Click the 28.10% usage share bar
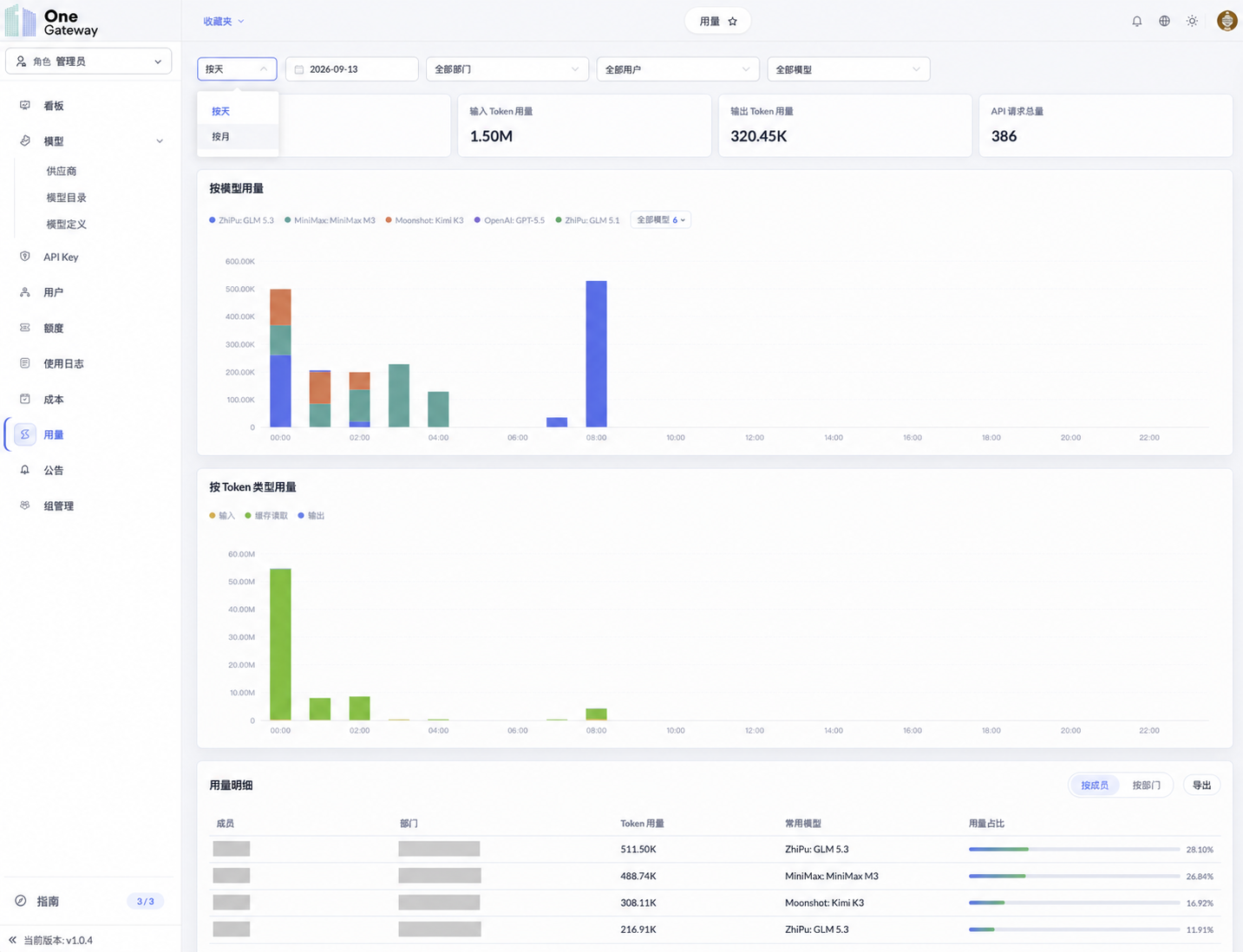The width and height of the screenshot is (1243, 952). pyautogui.click(x=1074, y=850)
